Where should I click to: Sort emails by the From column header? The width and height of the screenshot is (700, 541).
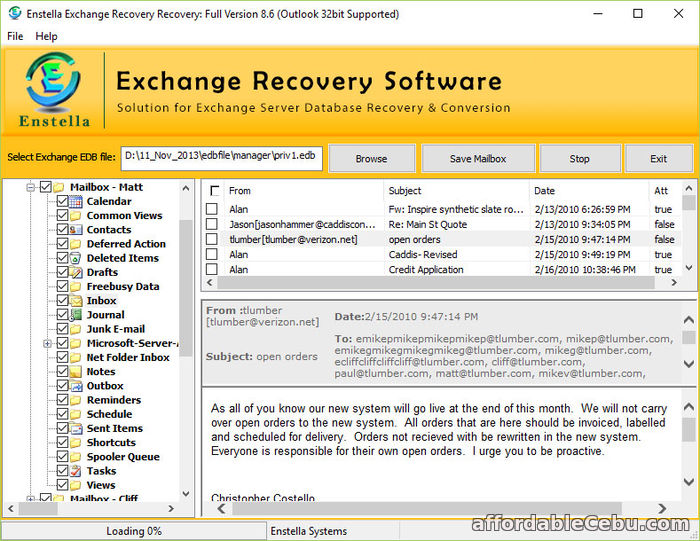click(304, 191)
